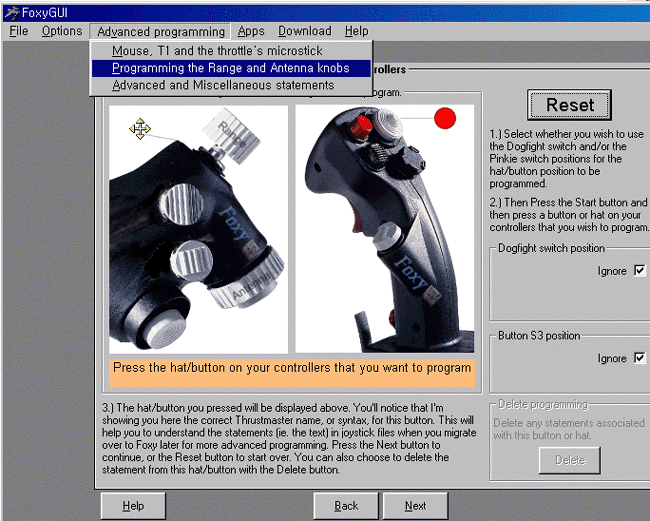The height and width of the screenshot is (521, 650).
Task: Click the Help button at bottom
Action: coord(133,506)
